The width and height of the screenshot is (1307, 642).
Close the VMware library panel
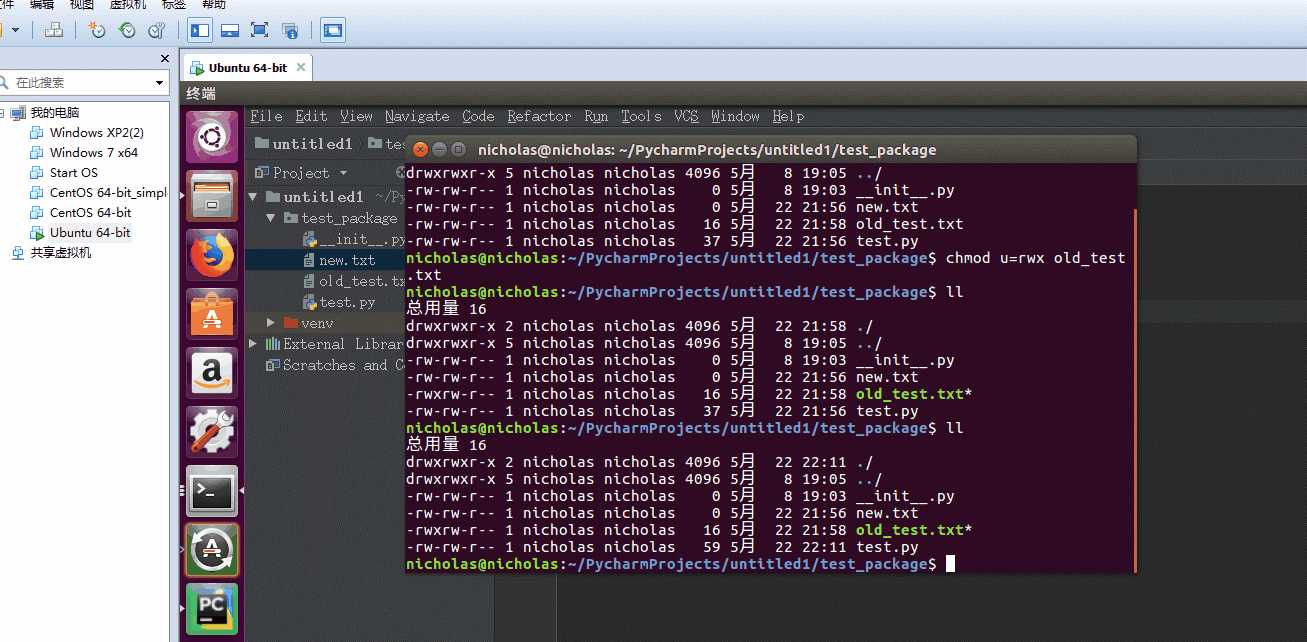pos(165,58)
